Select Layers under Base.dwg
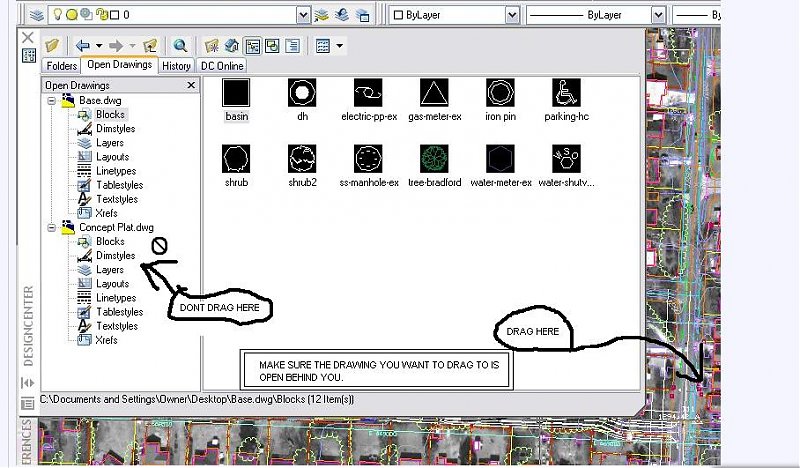Viewport: 800px width, 468px height. pyautogui.click(x=110, y=143)
